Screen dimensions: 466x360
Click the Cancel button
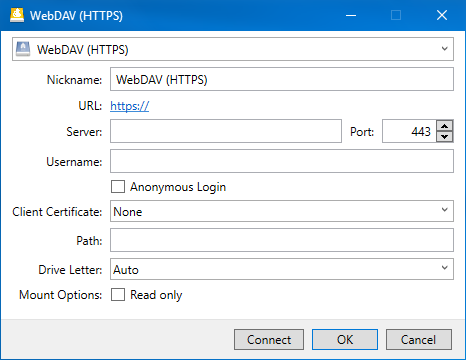(419, 340)
